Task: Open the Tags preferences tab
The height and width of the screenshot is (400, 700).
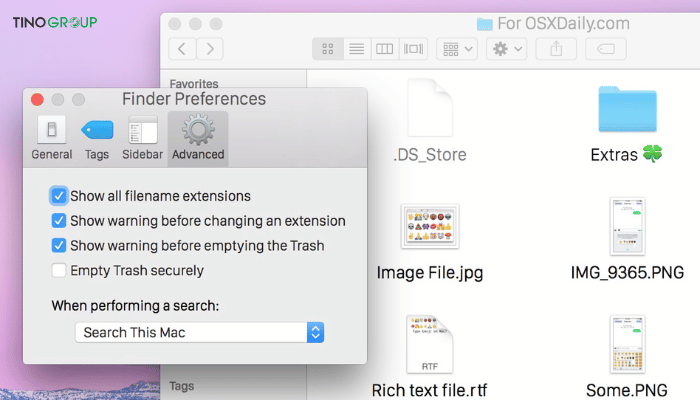Action: tap(97, 137)
